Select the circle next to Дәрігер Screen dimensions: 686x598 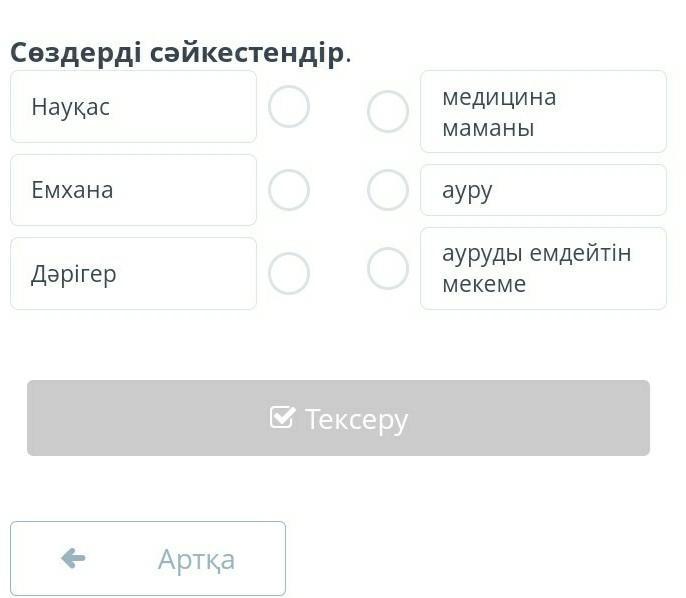coord(289,273)
